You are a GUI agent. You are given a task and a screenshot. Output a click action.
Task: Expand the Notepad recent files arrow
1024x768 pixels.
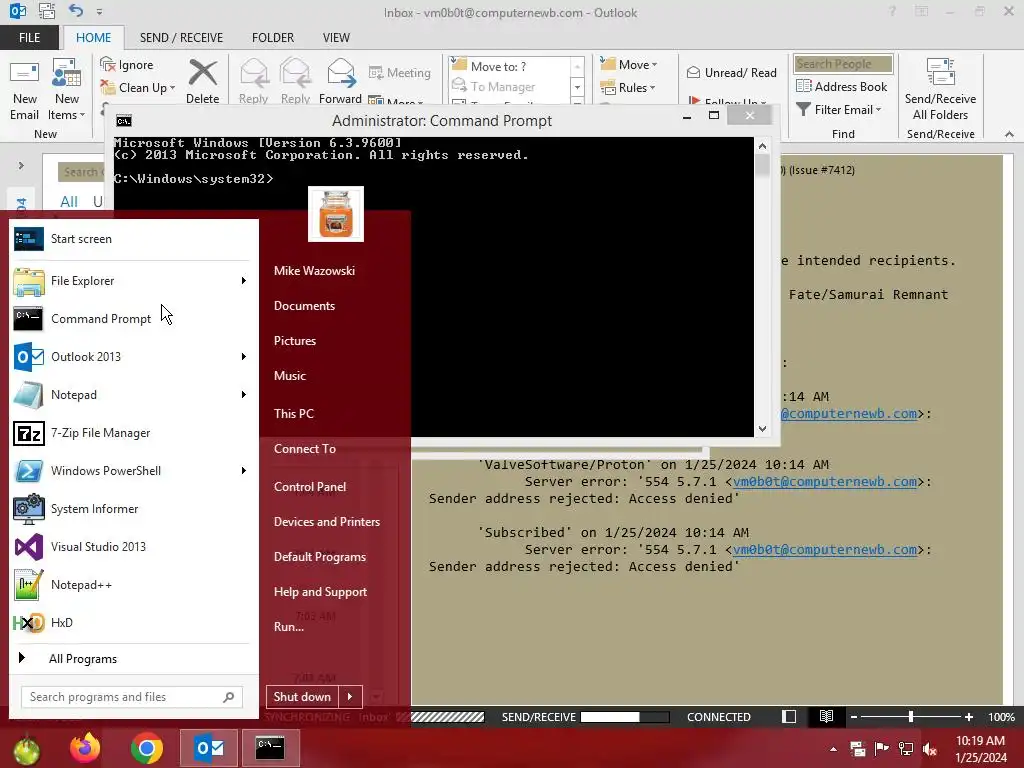[244, 394]
